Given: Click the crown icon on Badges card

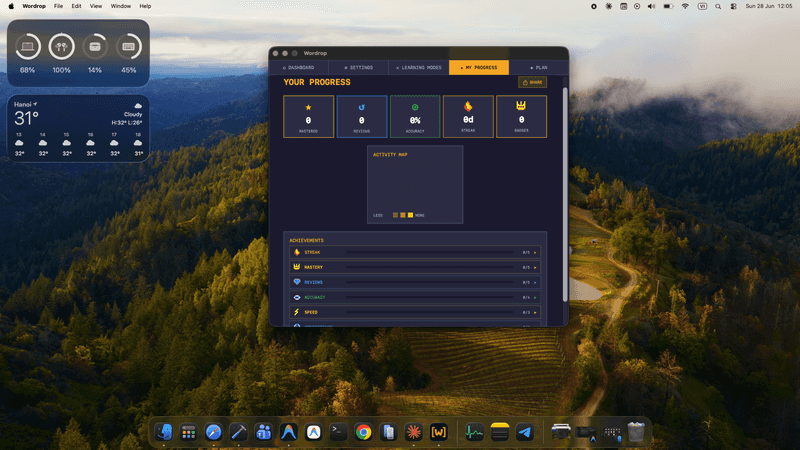Looking at the screenshot, I should coord(521,106).
